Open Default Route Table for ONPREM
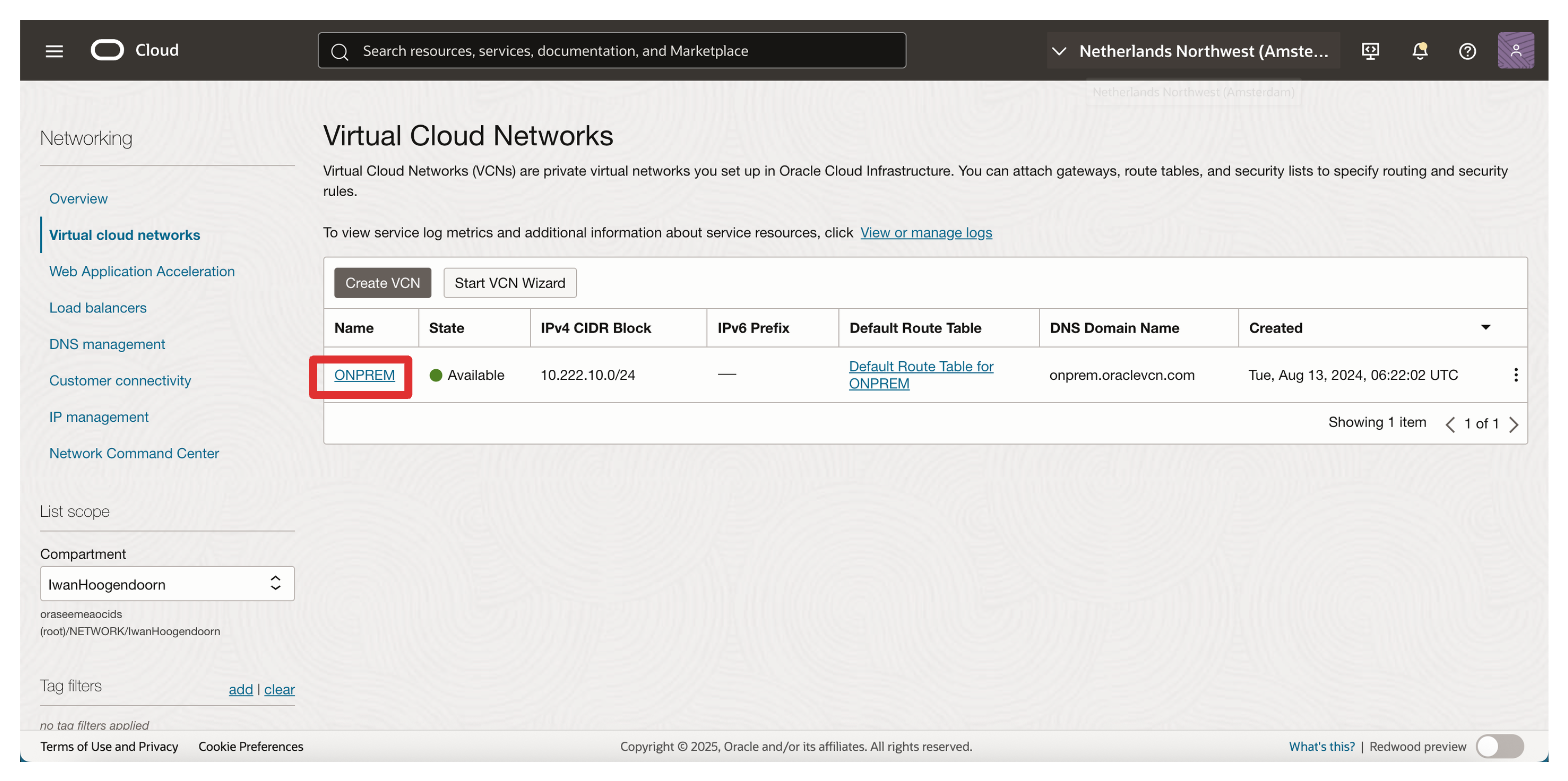This screenshot has width=1568, height=781. coord(920,374)
